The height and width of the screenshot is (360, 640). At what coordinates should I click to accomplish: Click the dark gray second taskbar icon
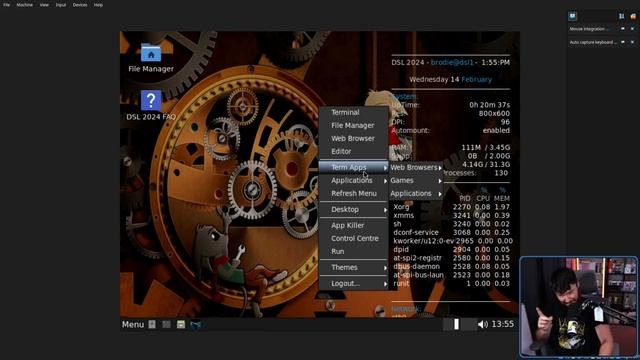click(x=166, y=324)
